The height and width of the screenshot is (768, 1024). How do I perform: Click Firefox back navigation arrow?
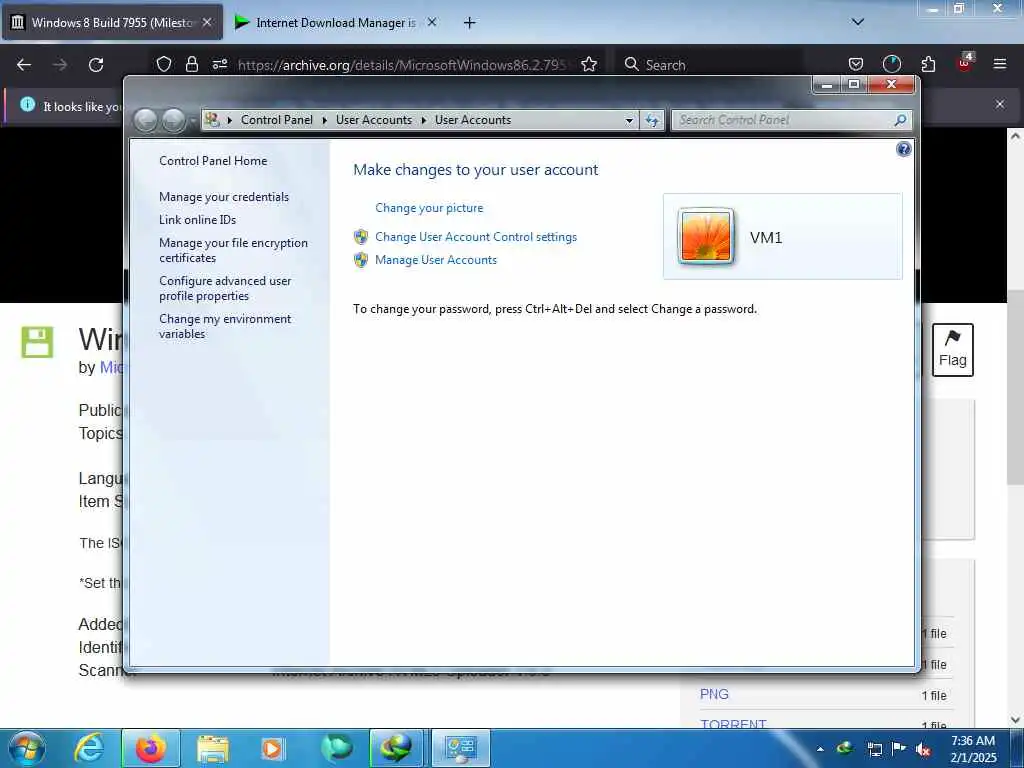pos(24,65)
